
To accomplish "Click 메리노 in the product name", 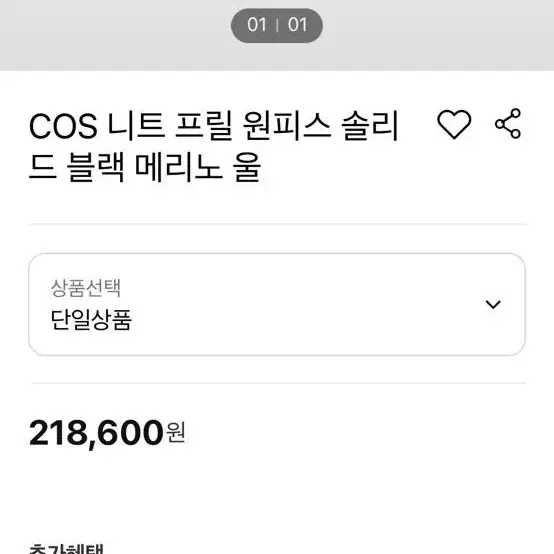I will pyautogui.click(x=179, y=166).
